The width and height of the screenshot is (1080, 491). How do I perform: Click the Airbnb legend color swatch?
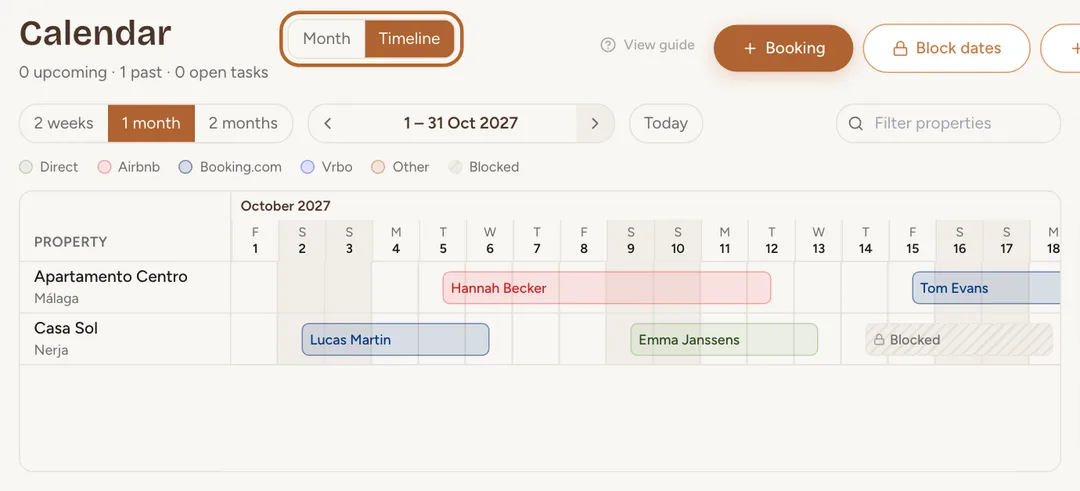[105, 167]
